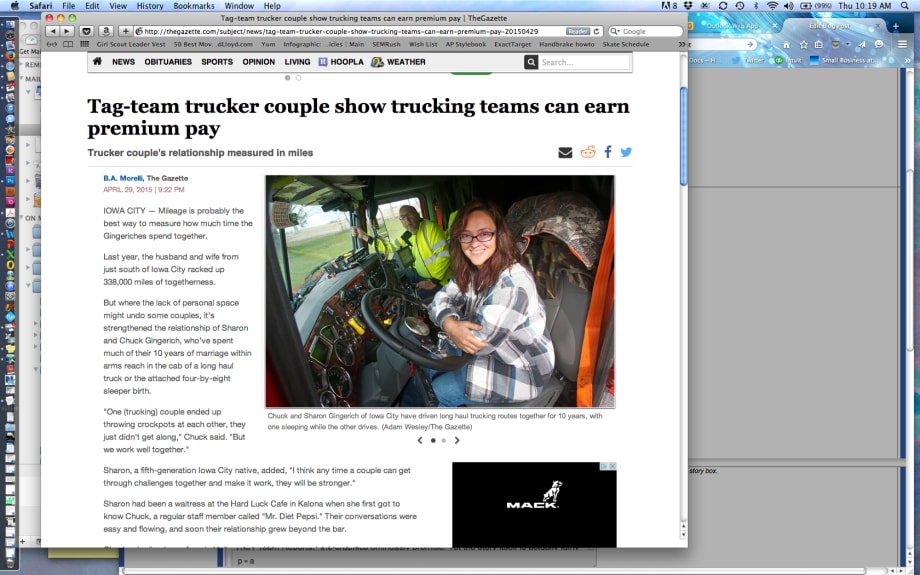This screenshot has width=920, height=575.
Task: Open Wi-Fi status menu
Action: click(772, 5)
